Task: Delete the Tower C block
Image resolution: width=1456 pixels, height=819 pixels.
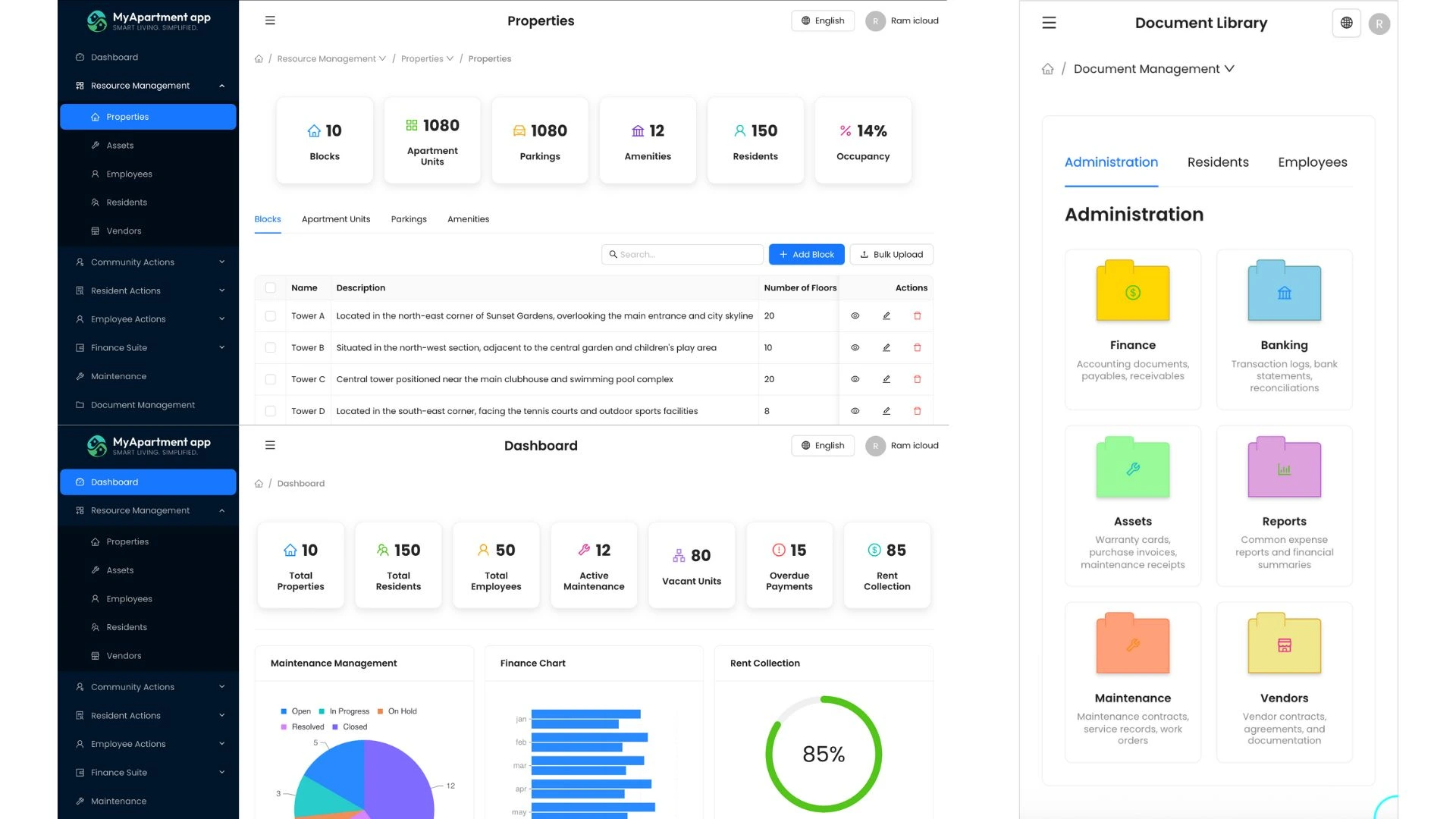Action: tap(917, 379)
